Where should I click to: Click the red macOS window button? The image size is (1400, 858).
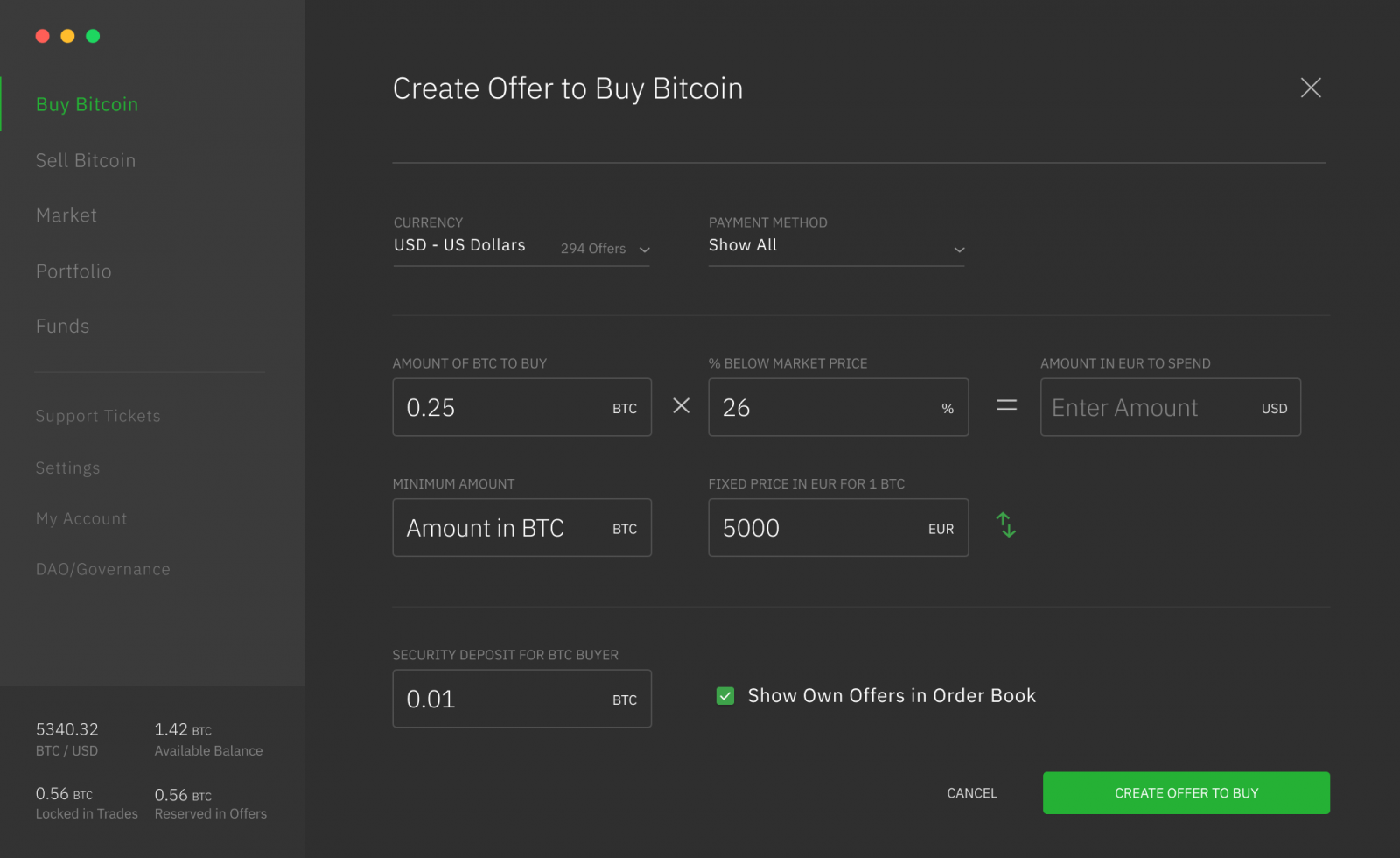(42, 36)
